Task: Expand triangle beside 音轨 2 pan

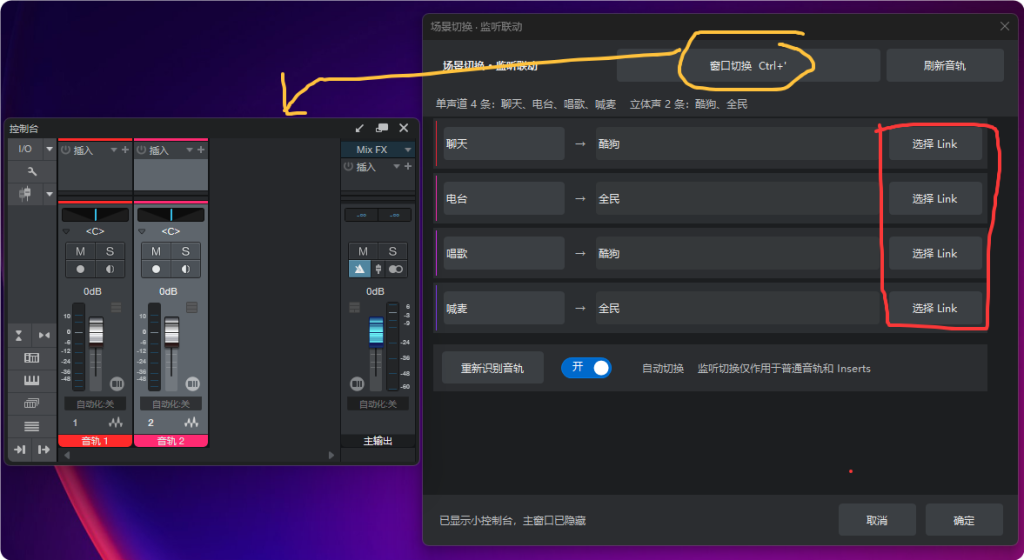Action: 142,231
